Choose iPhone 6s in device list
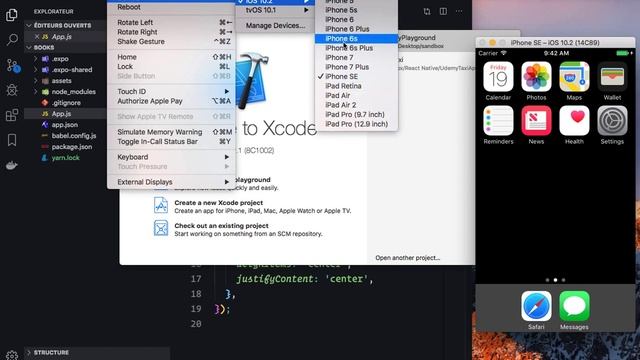The width and height of the screenshot is (640, 360). tap(356, 38)
